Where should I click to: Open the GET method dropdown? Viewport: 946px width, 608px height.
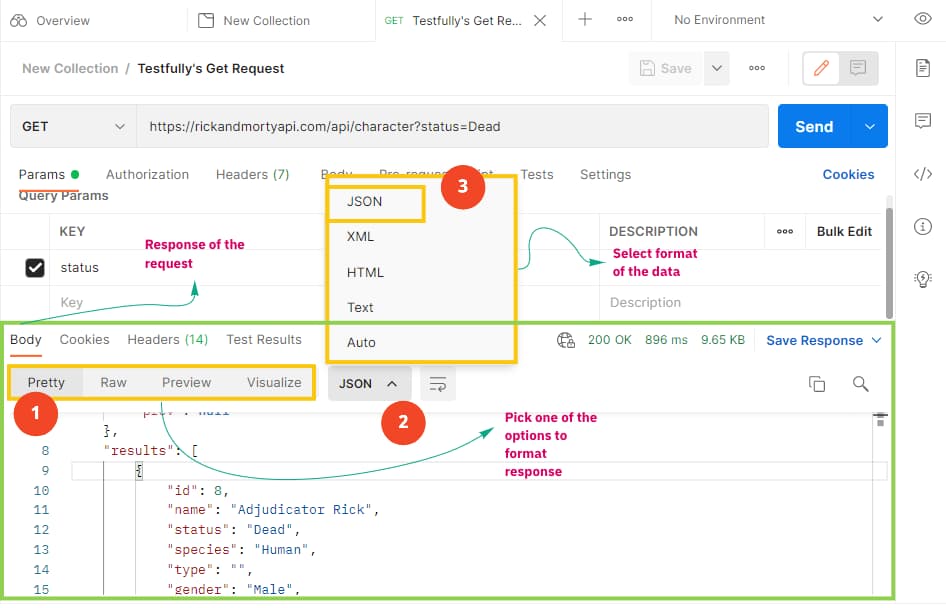coord(71,126)
